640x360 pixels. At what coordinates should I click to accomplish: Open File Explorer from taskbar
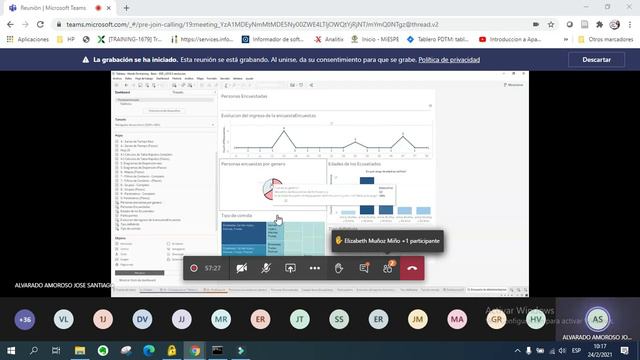click(80, 351)
